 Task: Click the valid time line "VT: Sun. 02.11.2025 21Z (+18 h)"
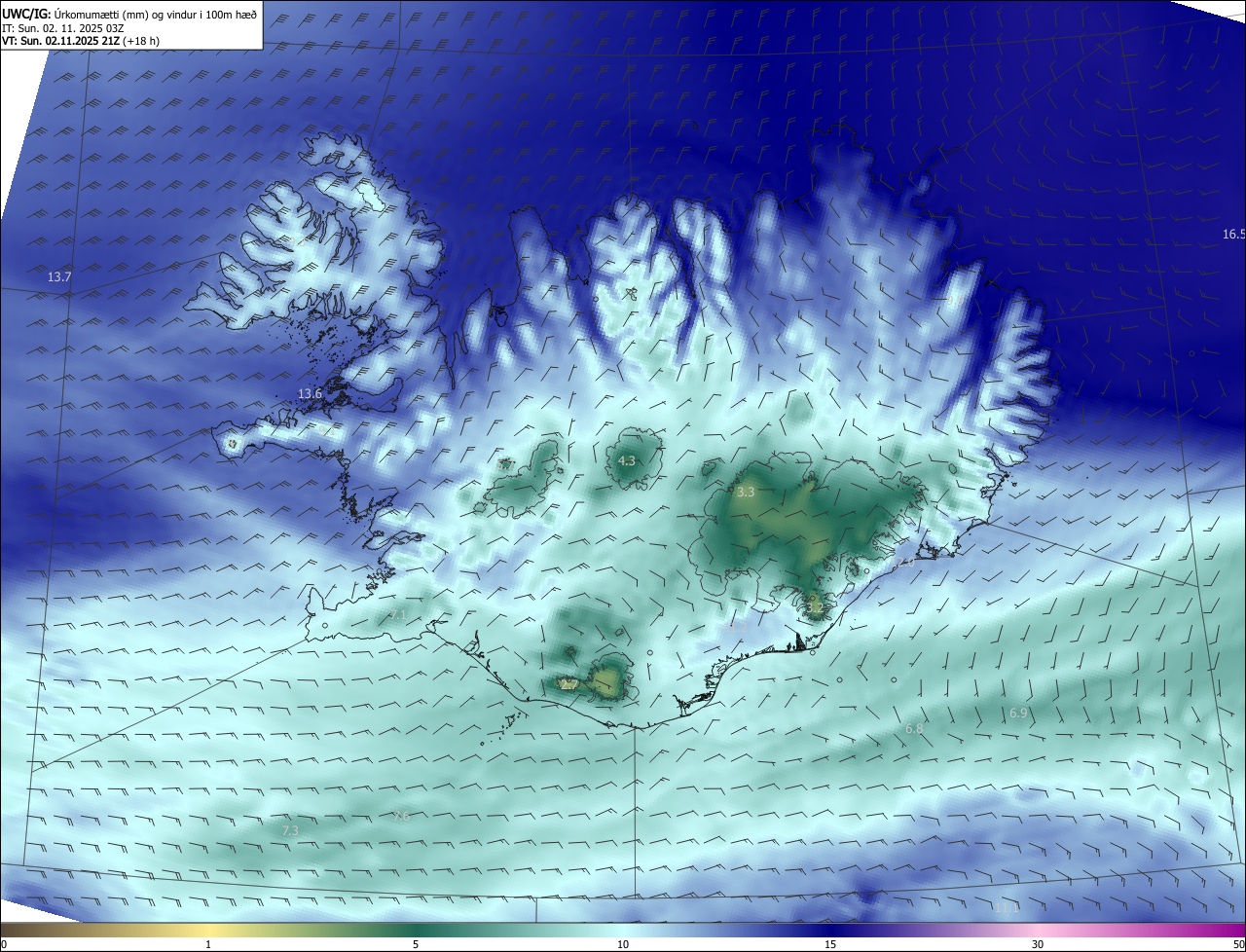[x=81, y=41]
